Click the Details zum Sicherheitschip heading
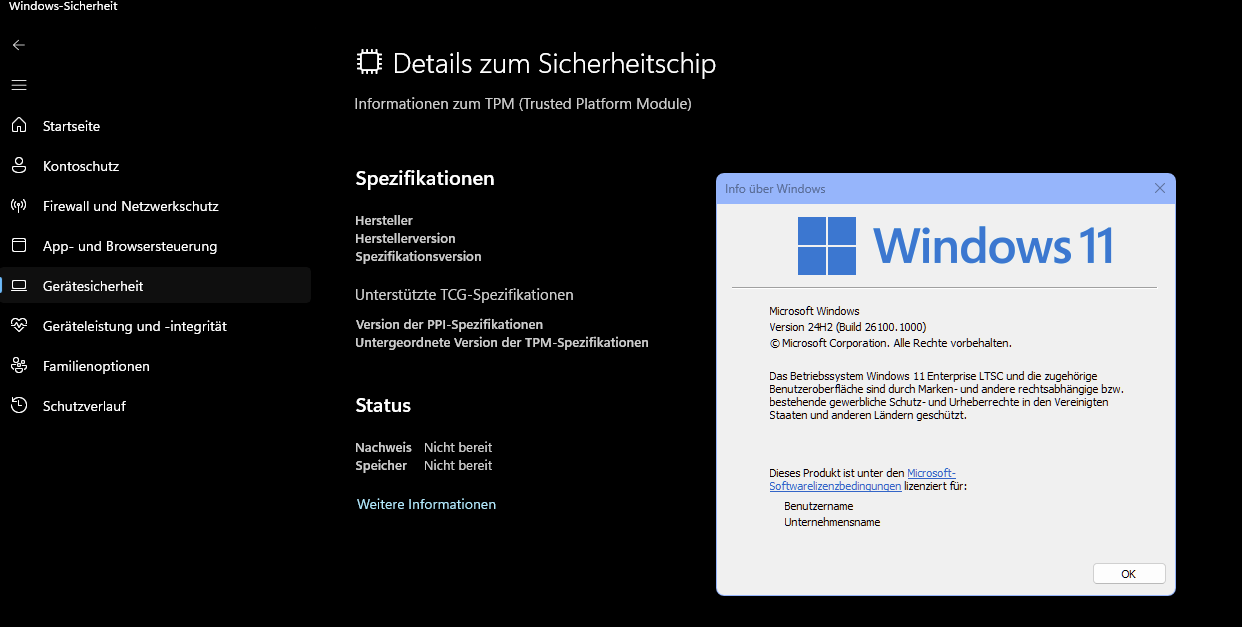The height and width of the screenshot is (627, 1242). point(554,64)
